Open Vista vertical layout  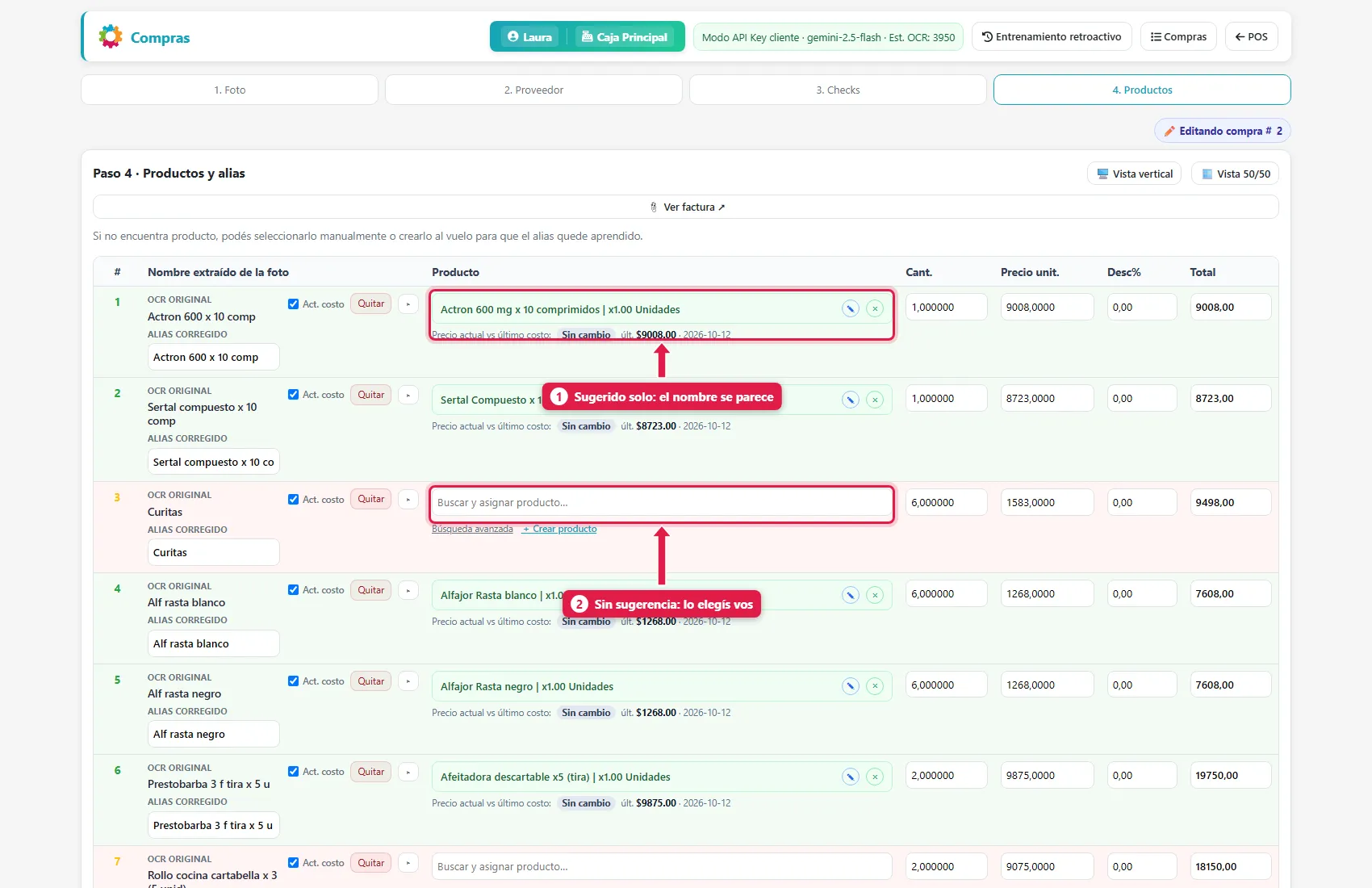point(1135,174)
